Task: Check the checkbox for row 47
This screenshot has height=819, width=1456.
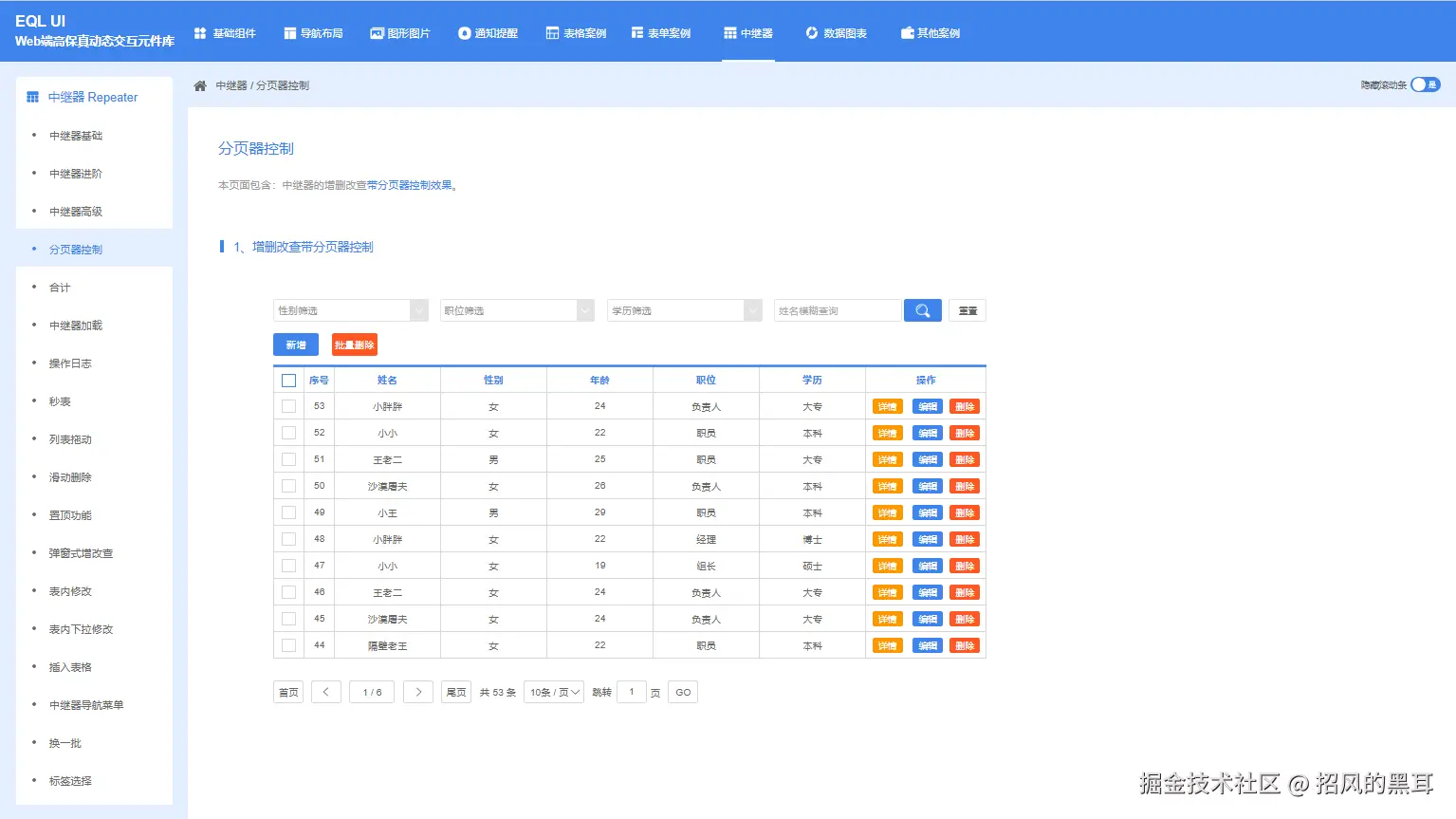Action: click(x=289, y=566)
